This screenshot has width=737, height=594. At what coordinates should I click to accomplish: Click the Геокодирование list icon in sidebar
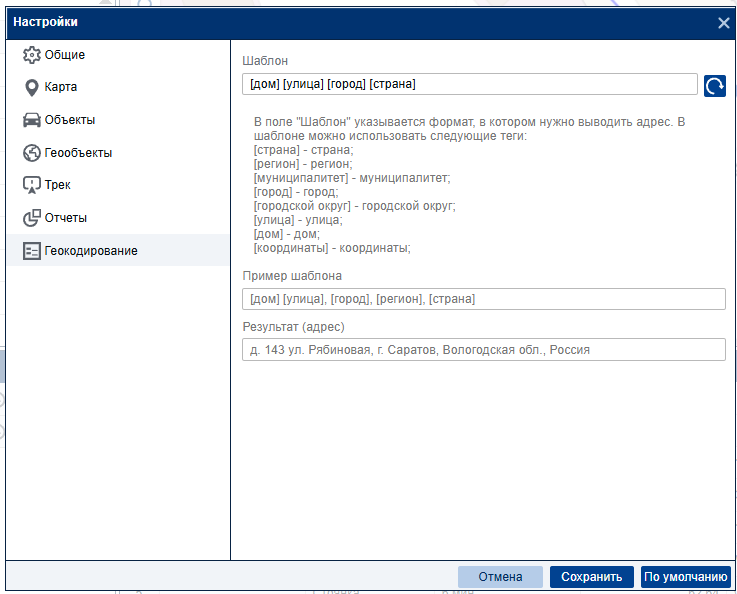(31, 250)
